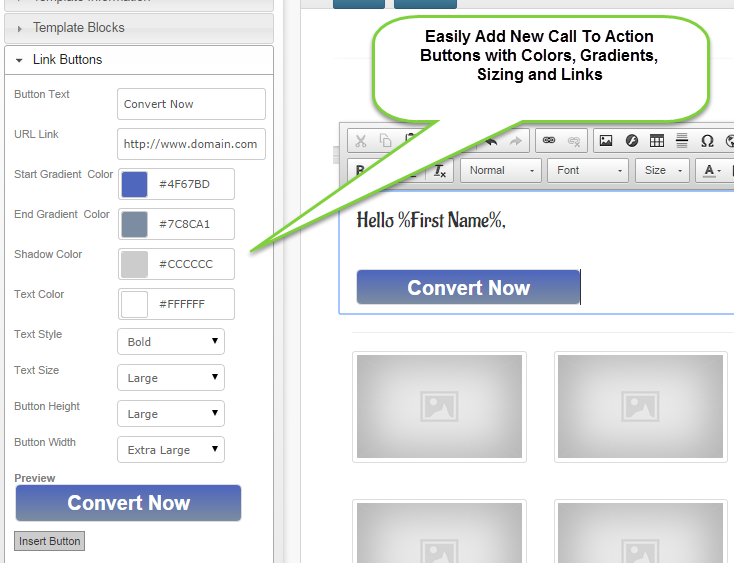
Task: Click the URL Link input field
Action: [x=191, y=144]
